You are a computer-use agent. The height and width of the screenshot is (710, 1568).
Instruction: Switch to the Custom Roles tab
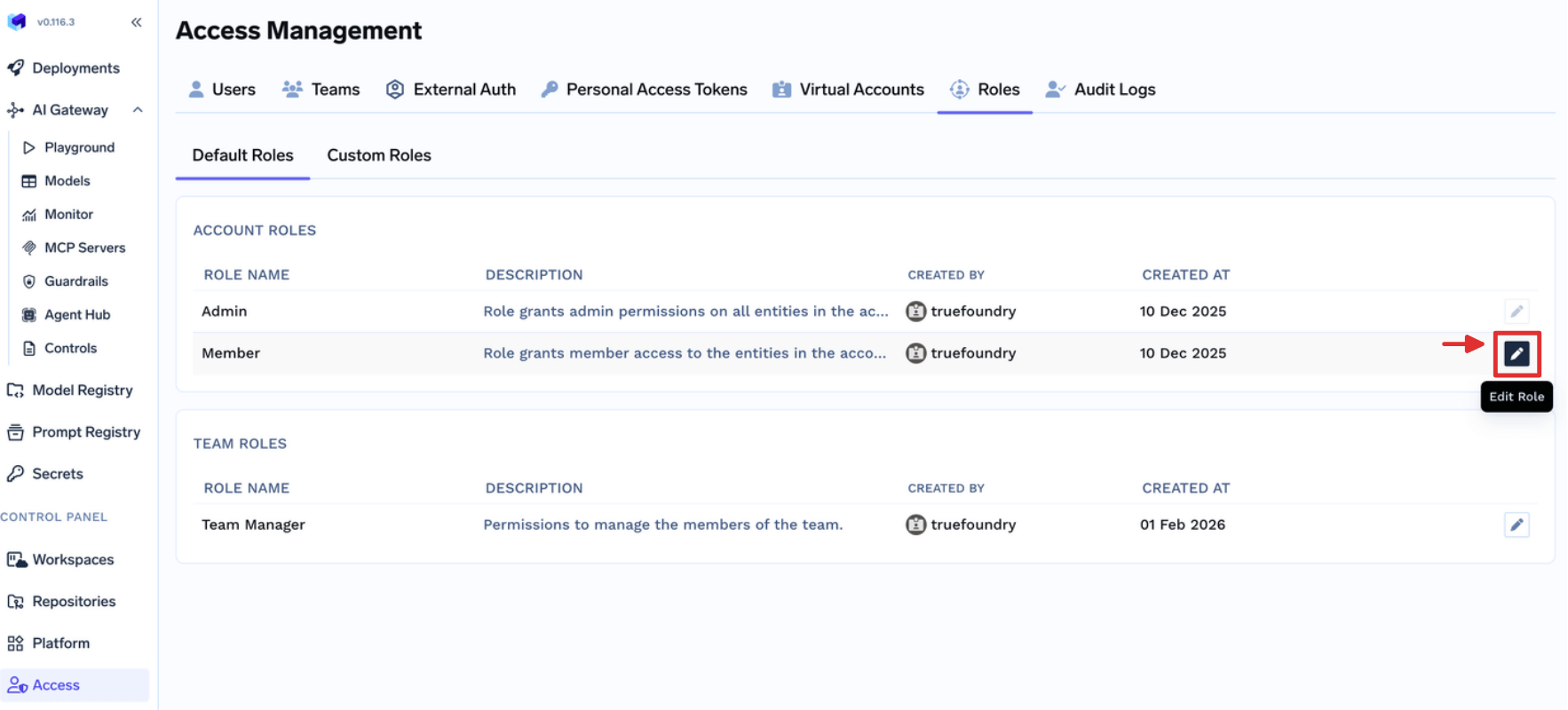pos(379,155)
